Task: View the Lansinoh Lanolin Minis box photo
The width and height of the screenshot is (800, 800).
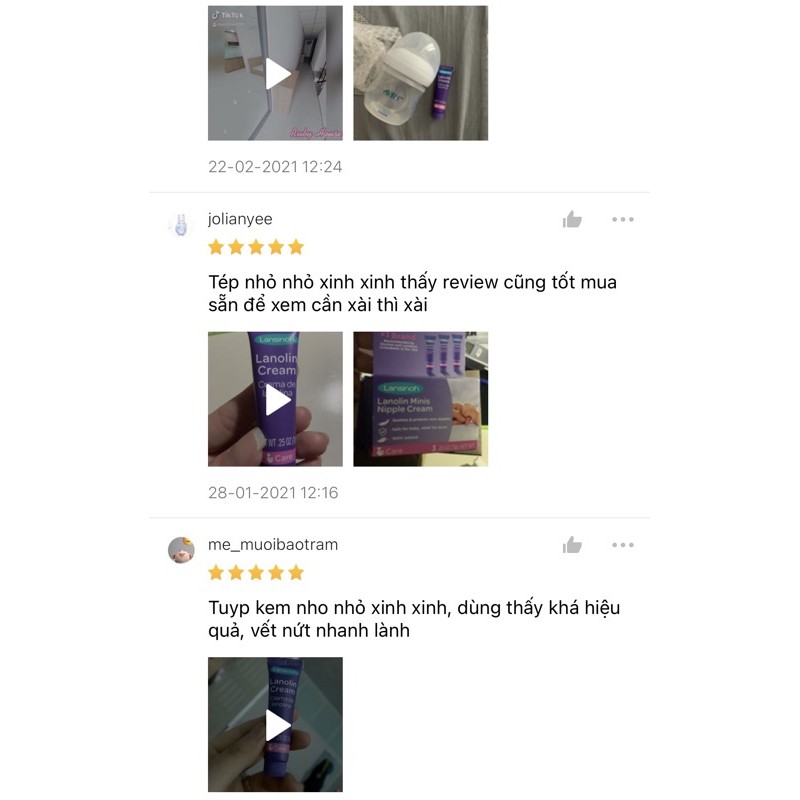Action: [420, 399]
